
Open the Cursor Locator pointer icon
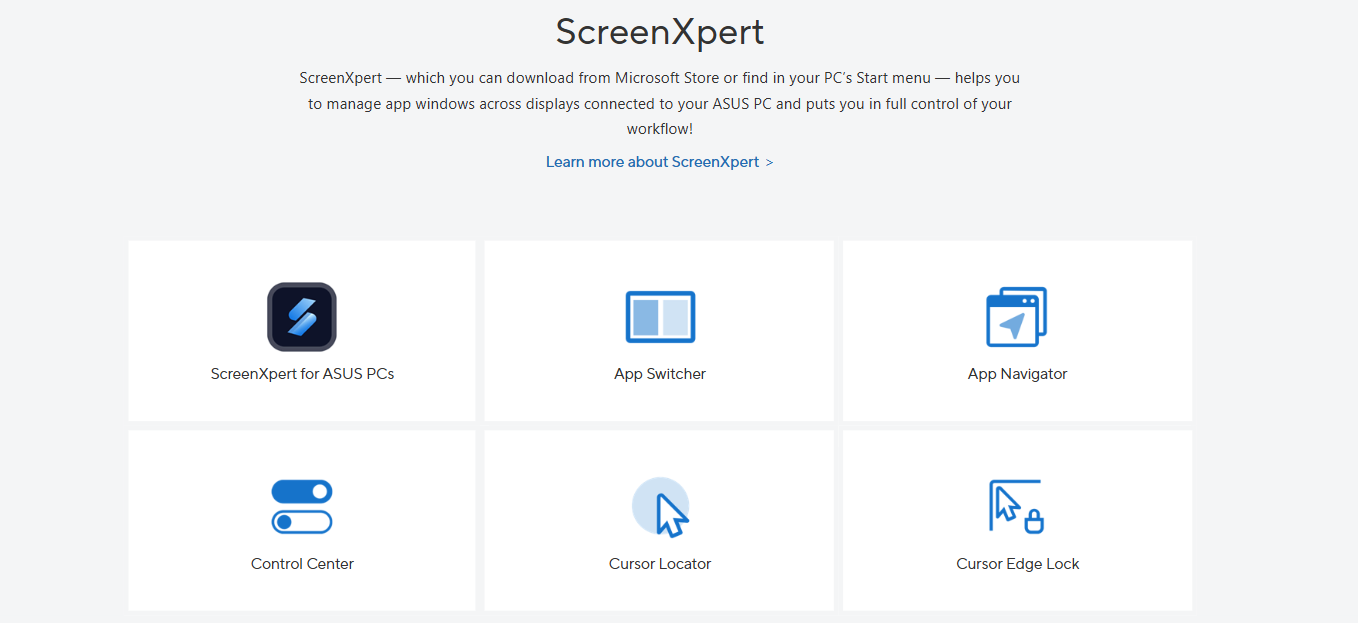point(661,507)
